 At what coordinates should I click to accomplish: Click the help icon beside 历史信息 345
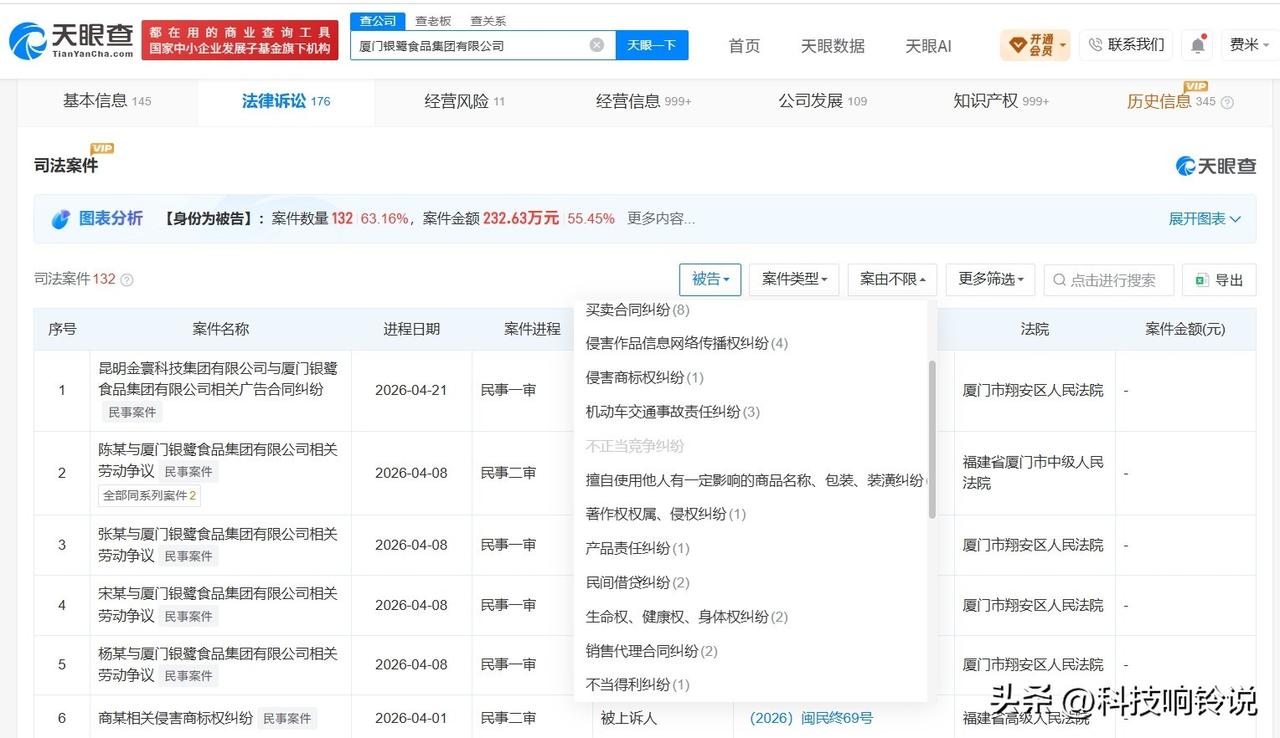pyautogui.click(x=1227, y=102)
